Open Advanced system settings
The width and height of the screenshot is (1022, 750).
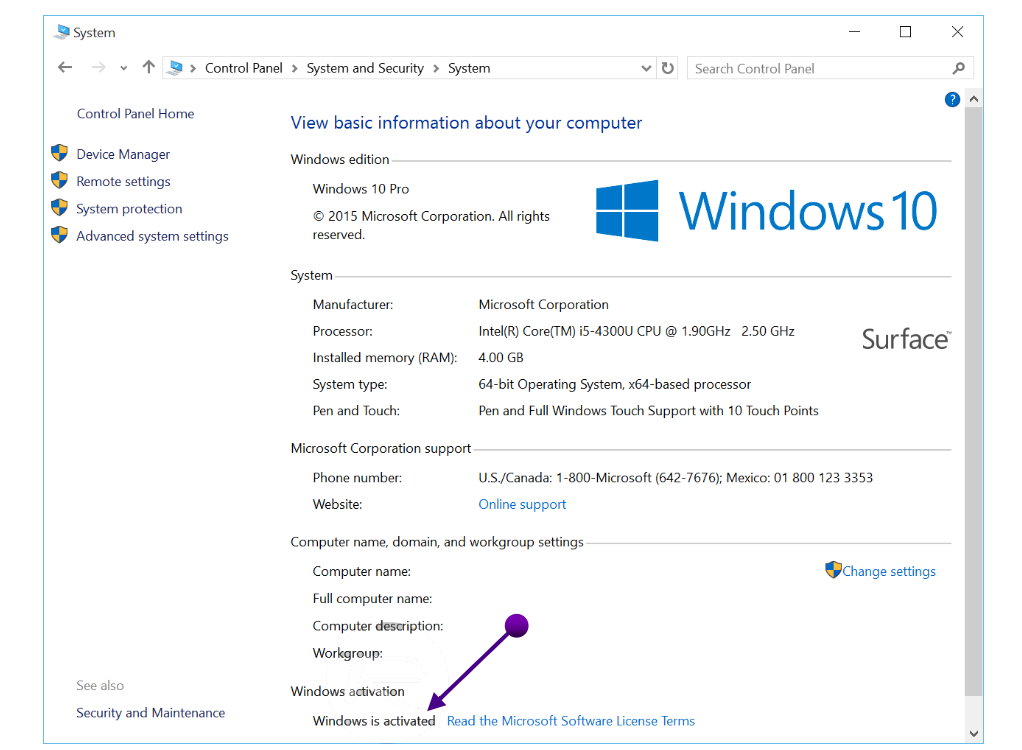click(153, 237)
